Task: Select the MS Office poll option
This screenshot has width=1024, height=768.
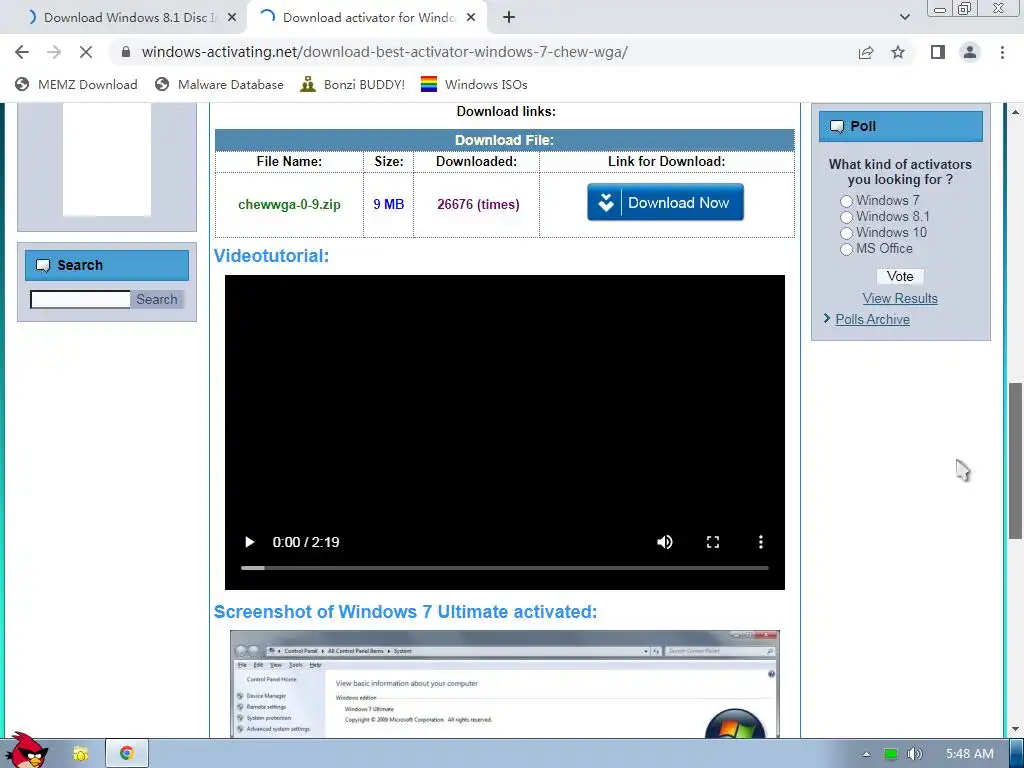Action: [846, 249]
